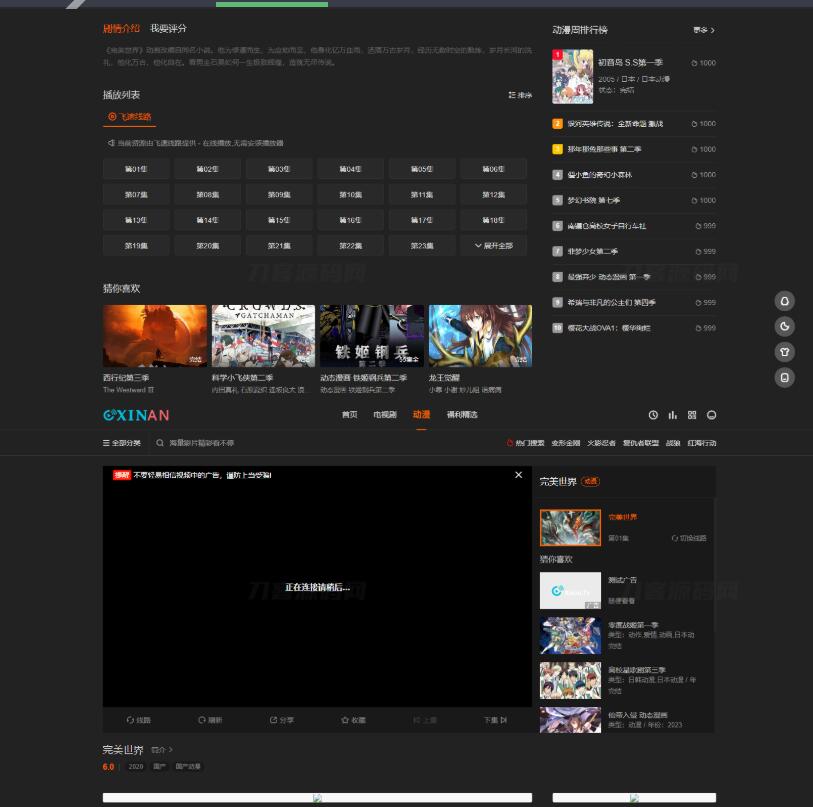The image size is (813, 807).
Task: Switch to the 我要评分 tab
Action: click(x=168, y=29)
